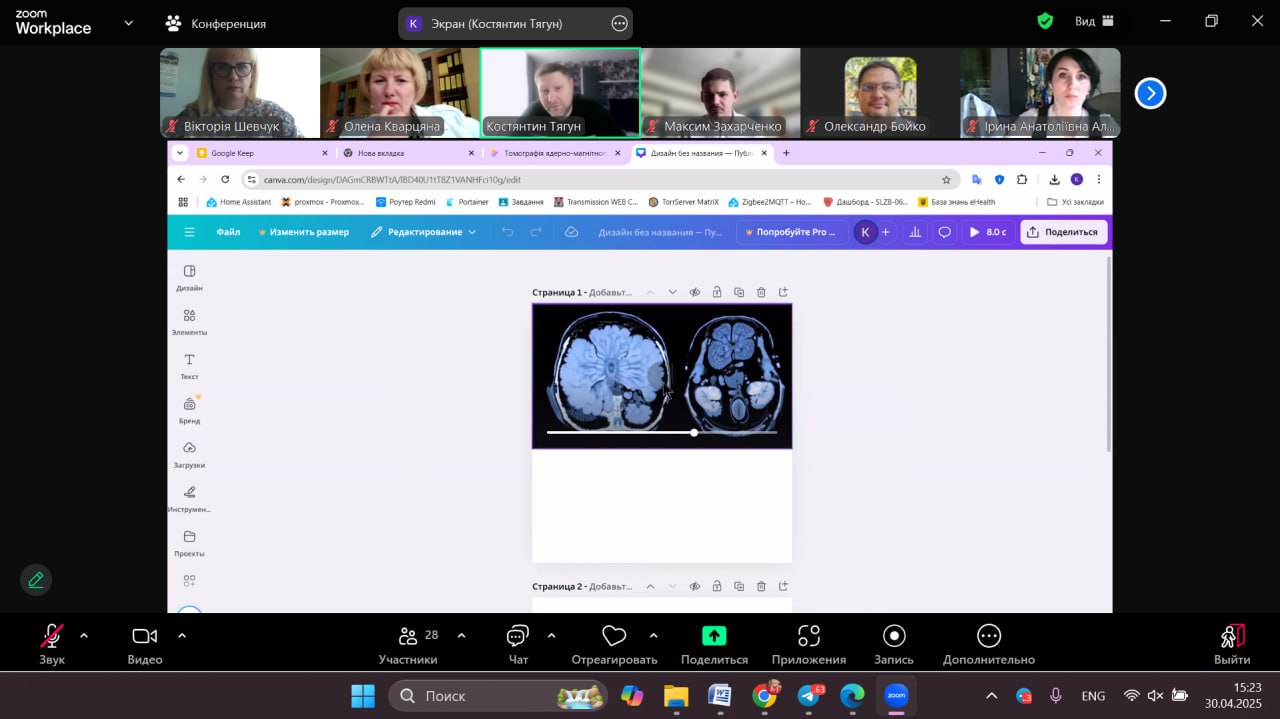Toggle the Windows volume mute icon
Screen dimensions: 1280x719
click(1156, 696)
